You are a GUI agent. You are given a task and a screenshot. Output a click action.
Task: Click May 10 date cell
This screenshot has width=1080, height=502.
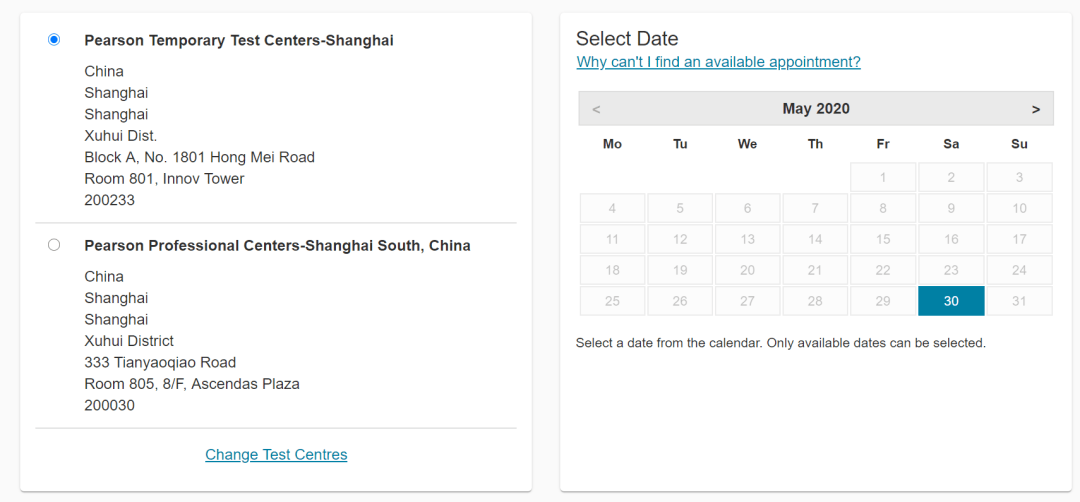pyautogui.click(x=1019, y=209)
